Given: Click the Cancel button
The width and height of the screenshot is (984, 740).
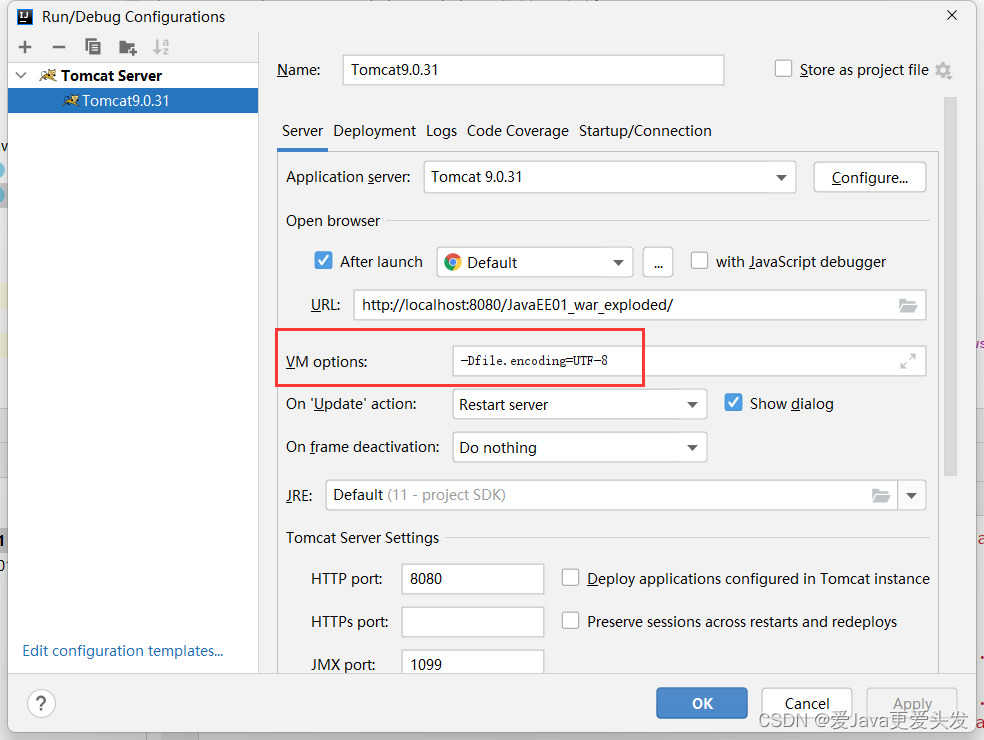Looking at the screenshot, I should click(x=806, y=704).
